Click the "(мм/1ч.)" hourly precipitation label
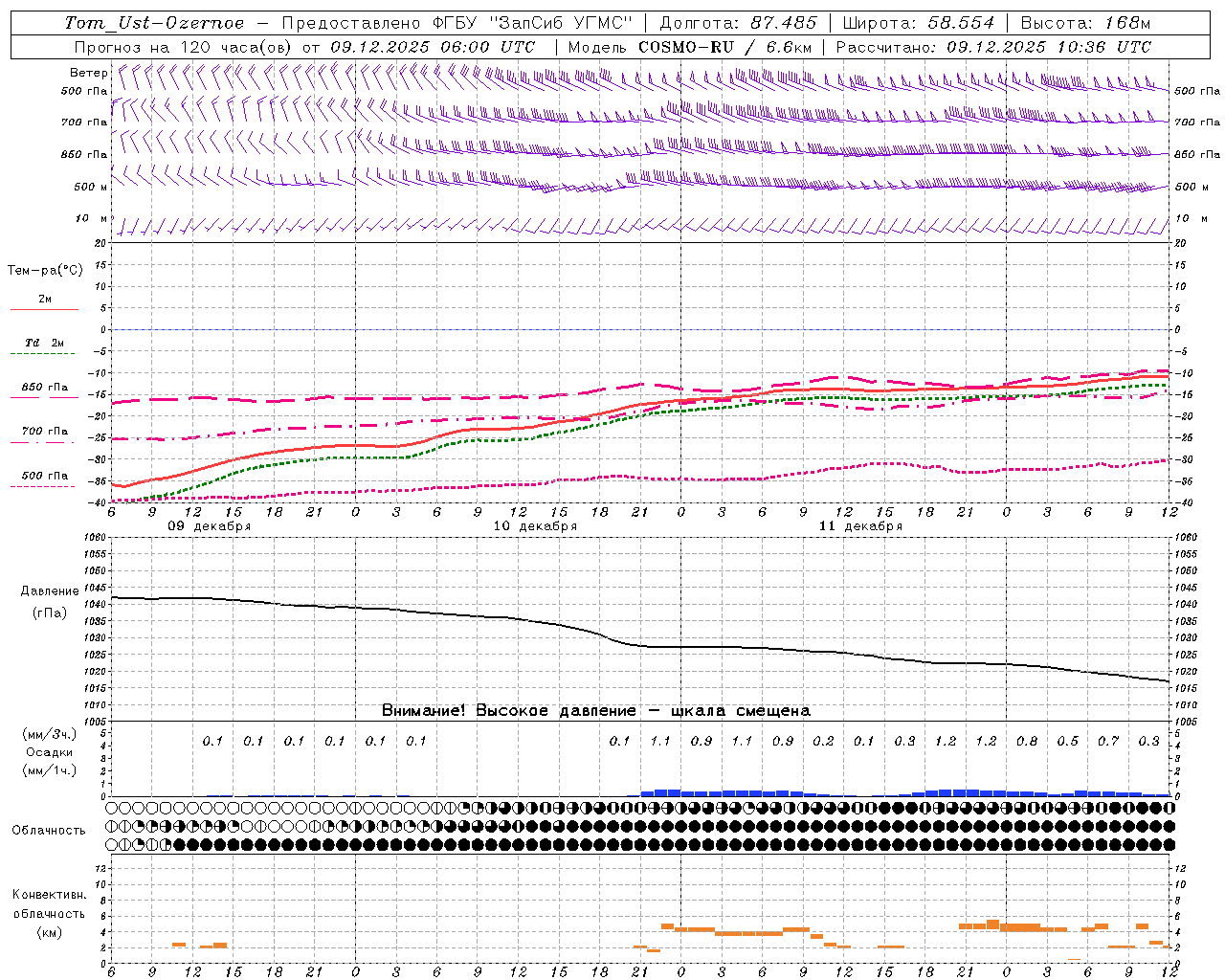 pos(49,770)
